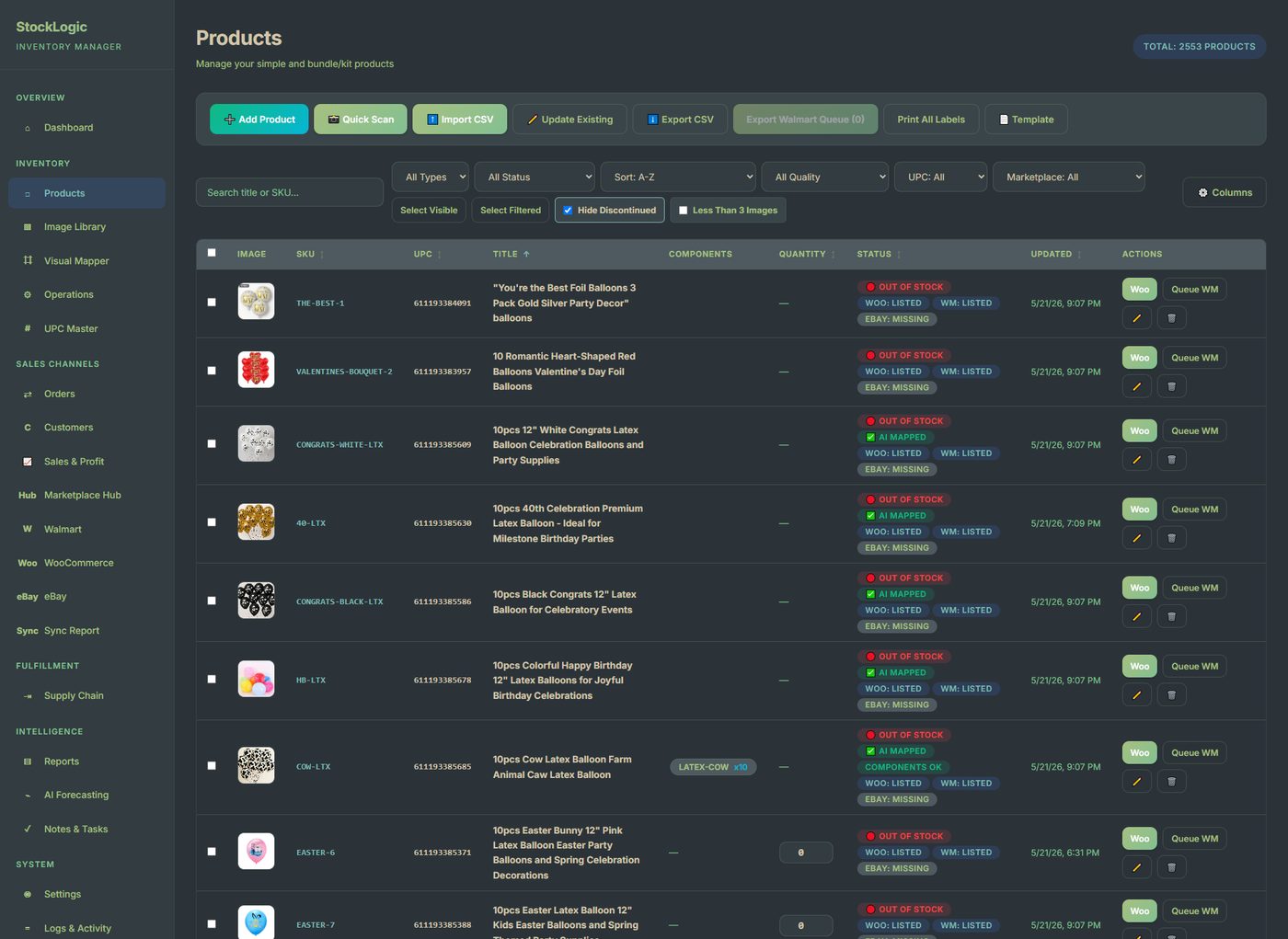Open the COW-LTX product thumbnail
The height and width of the screenshot is (939, 1288).
pos(256,765)
